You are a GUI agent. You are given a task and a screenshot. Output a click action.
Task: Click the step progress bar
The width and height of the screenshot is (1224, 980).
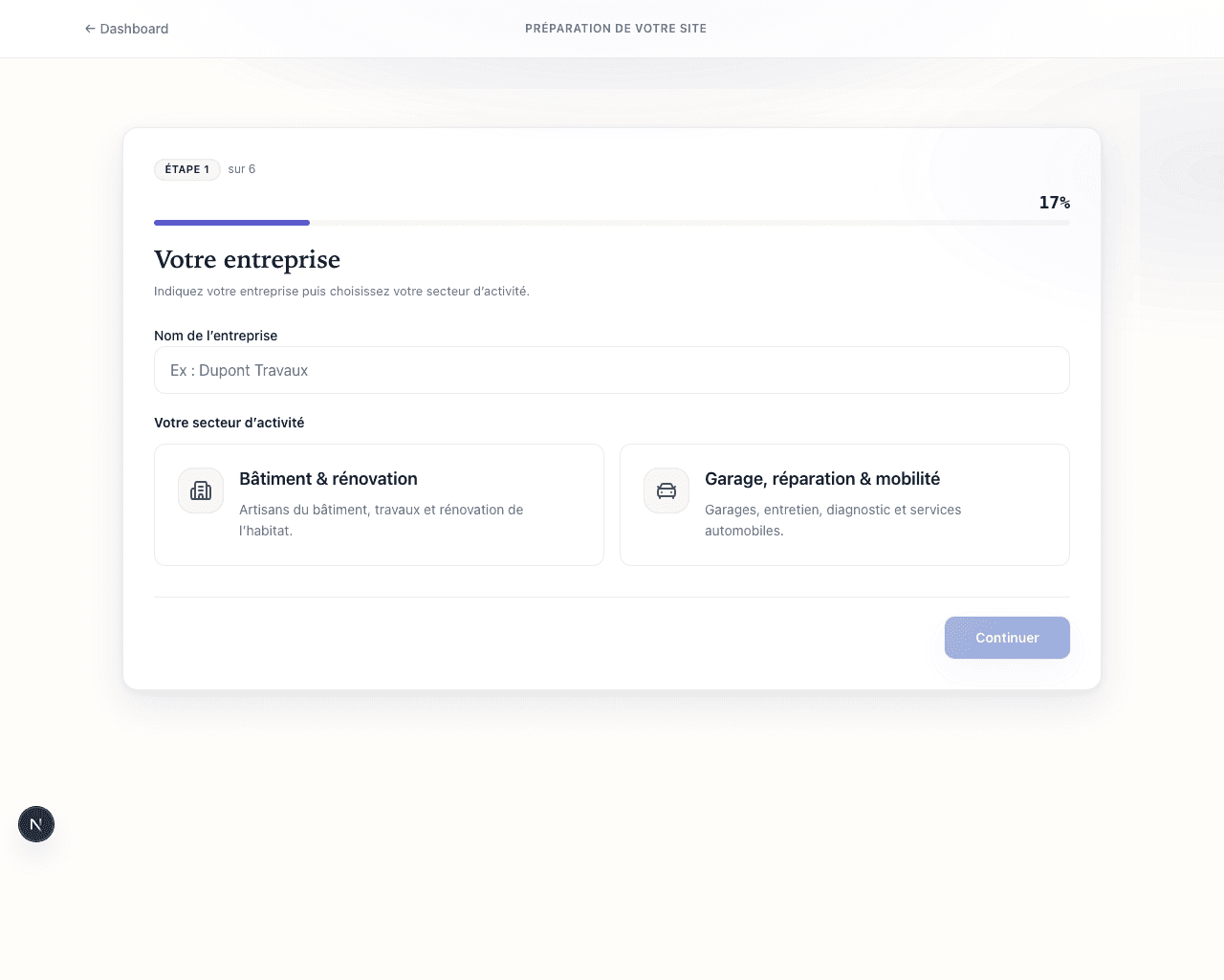click(612, 223)
